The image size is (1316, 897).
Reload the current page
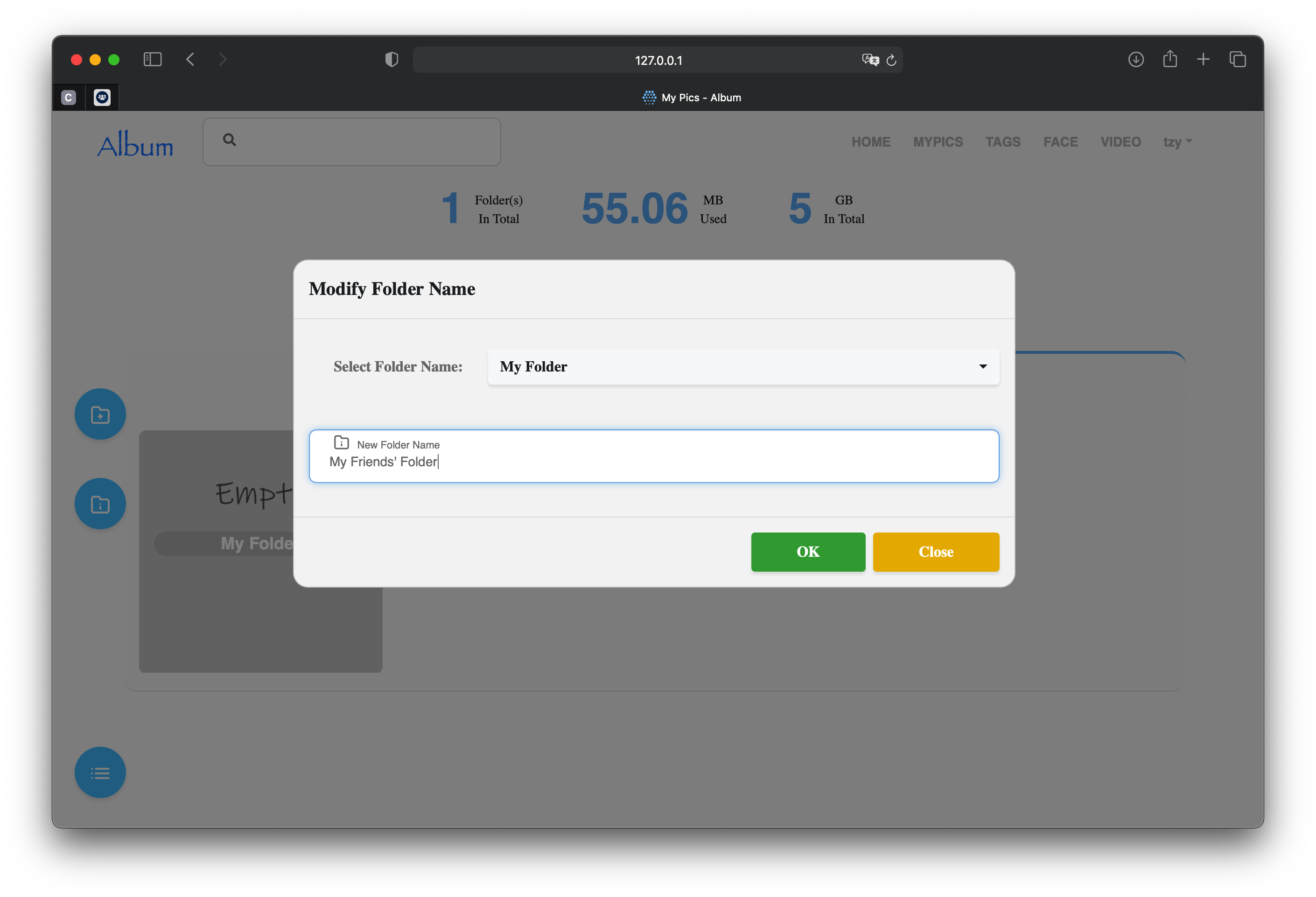pyautogui.click(x=891, y=60)
